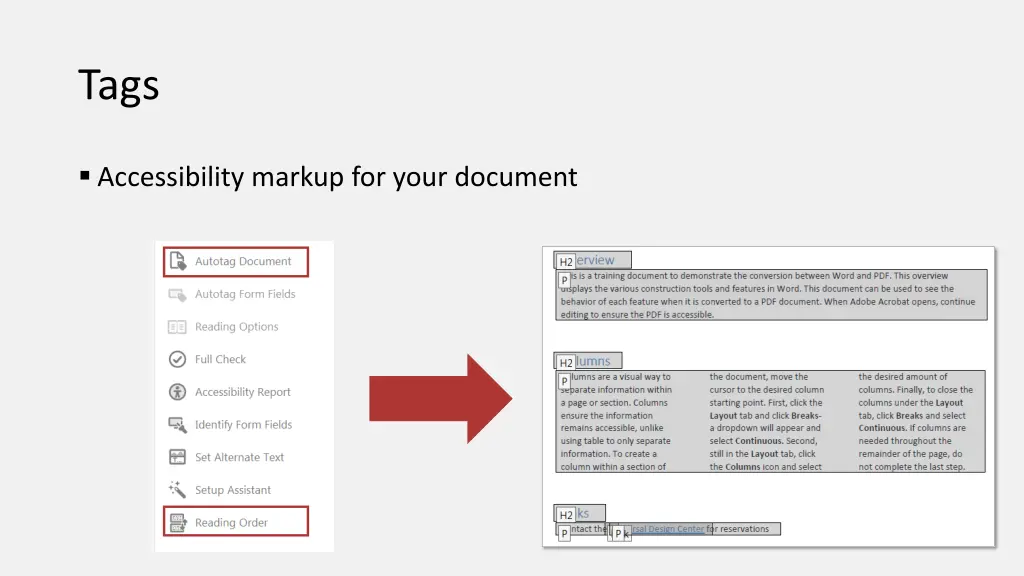This screenshot has height=576, width=1024.
Task: Click the large red arrow
Action: tap(440, 398)
